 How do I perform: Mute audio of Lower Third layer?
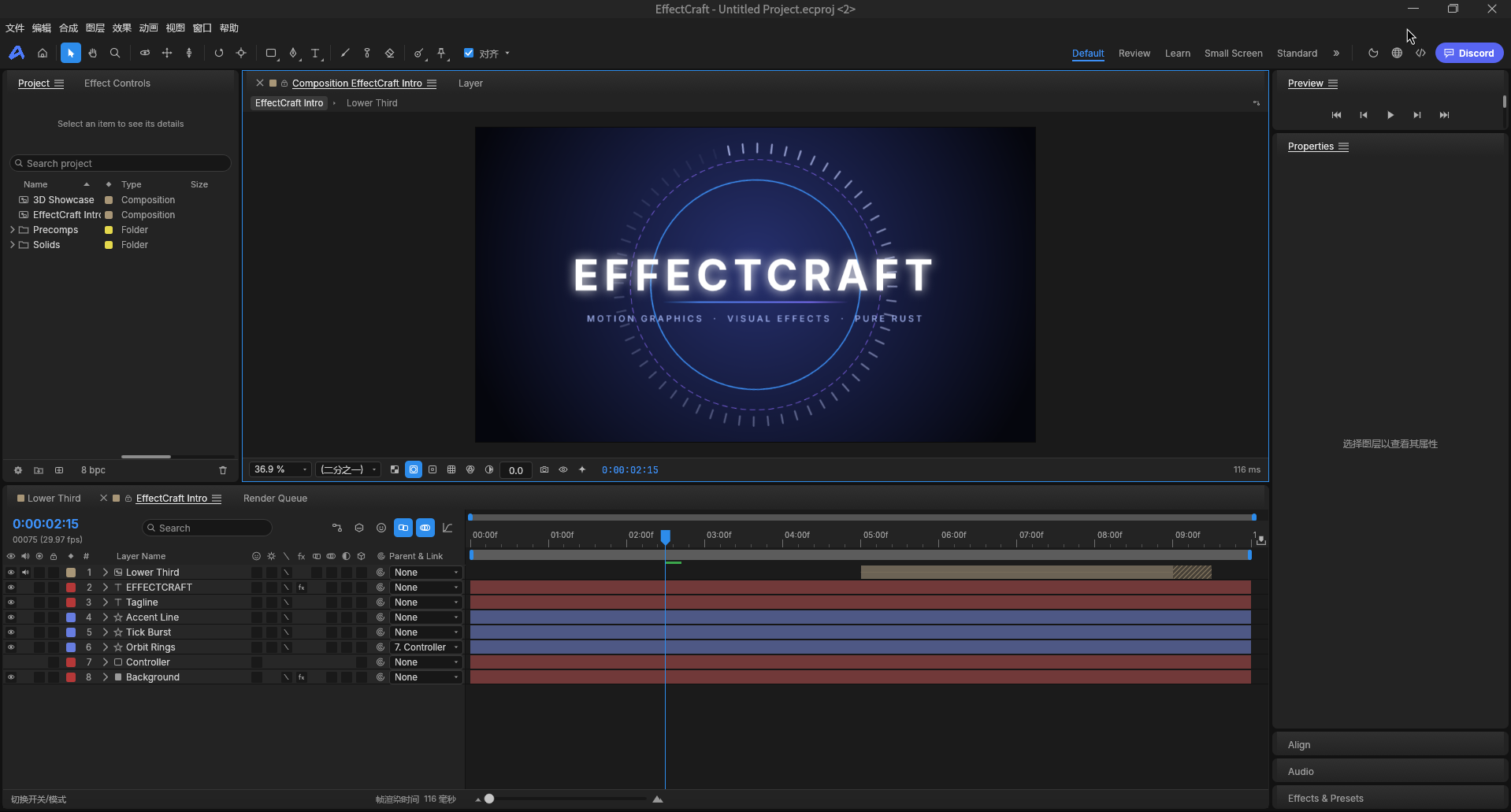pyautogui.click(x=25, y=573)
